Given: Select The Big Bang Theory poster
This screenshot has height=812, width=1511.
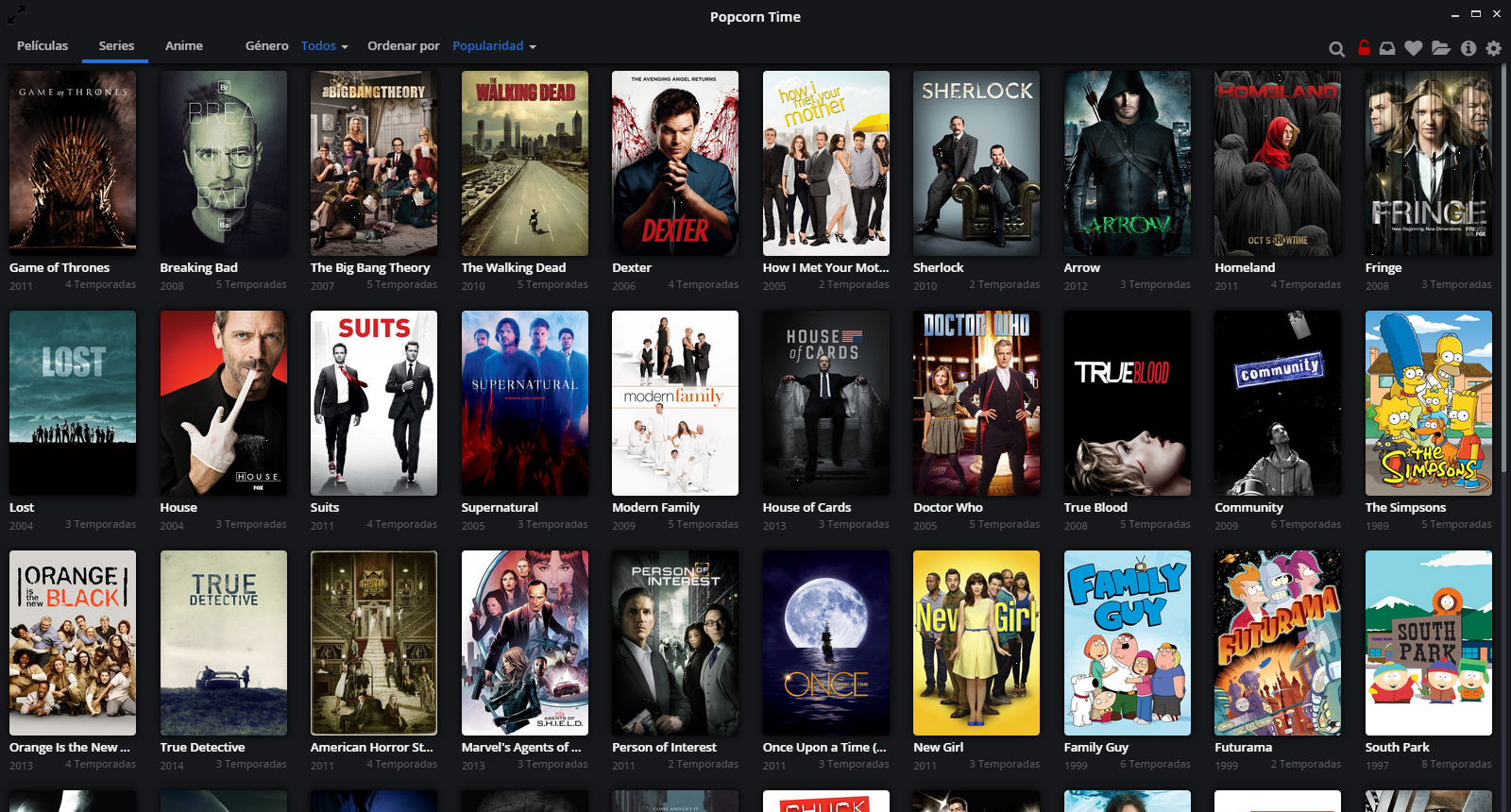Looking at the screenshot, I should point(374,163).
